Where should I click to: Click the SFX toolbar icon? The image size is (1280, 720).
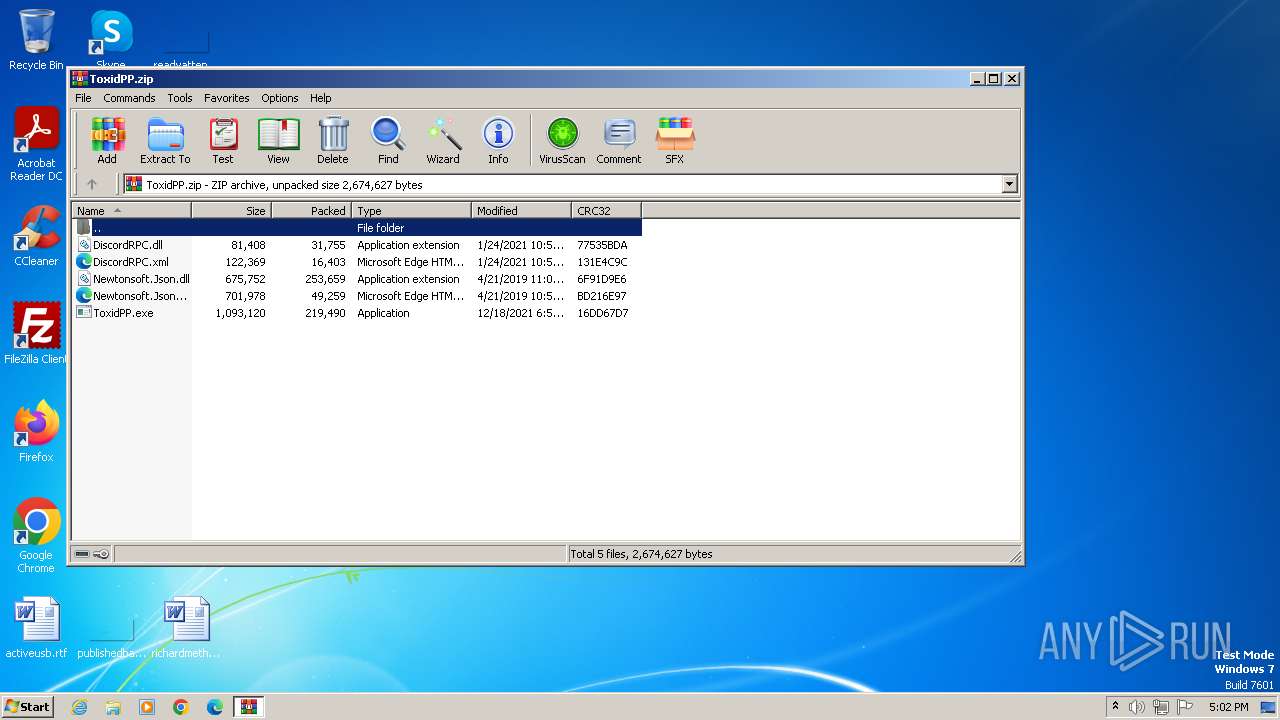tap(675, 140)
